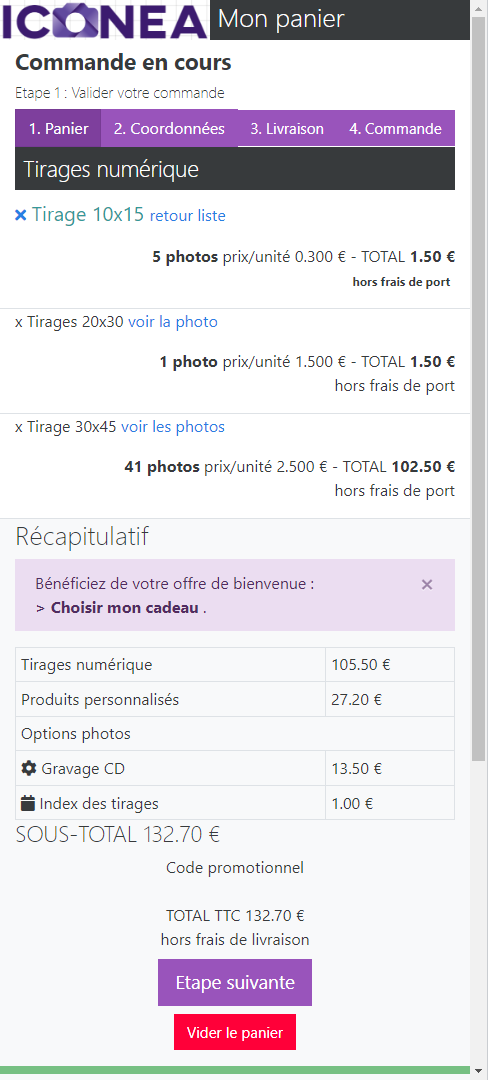Viewport: 488px width, 1080px height.
Task: Remove Tirage 10x15 with blue X icon
Action: click(x=21, y=216)
